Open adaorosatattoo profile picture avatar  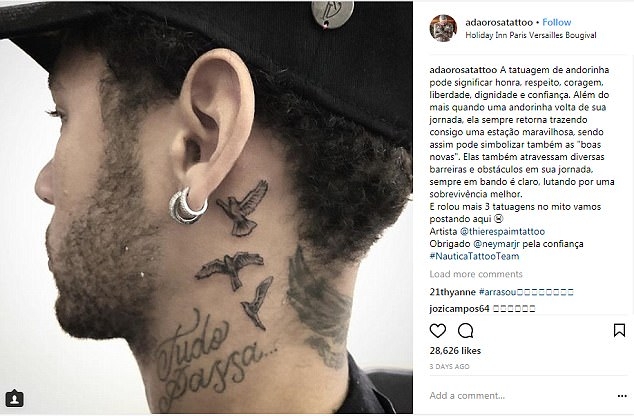[443, 28]
